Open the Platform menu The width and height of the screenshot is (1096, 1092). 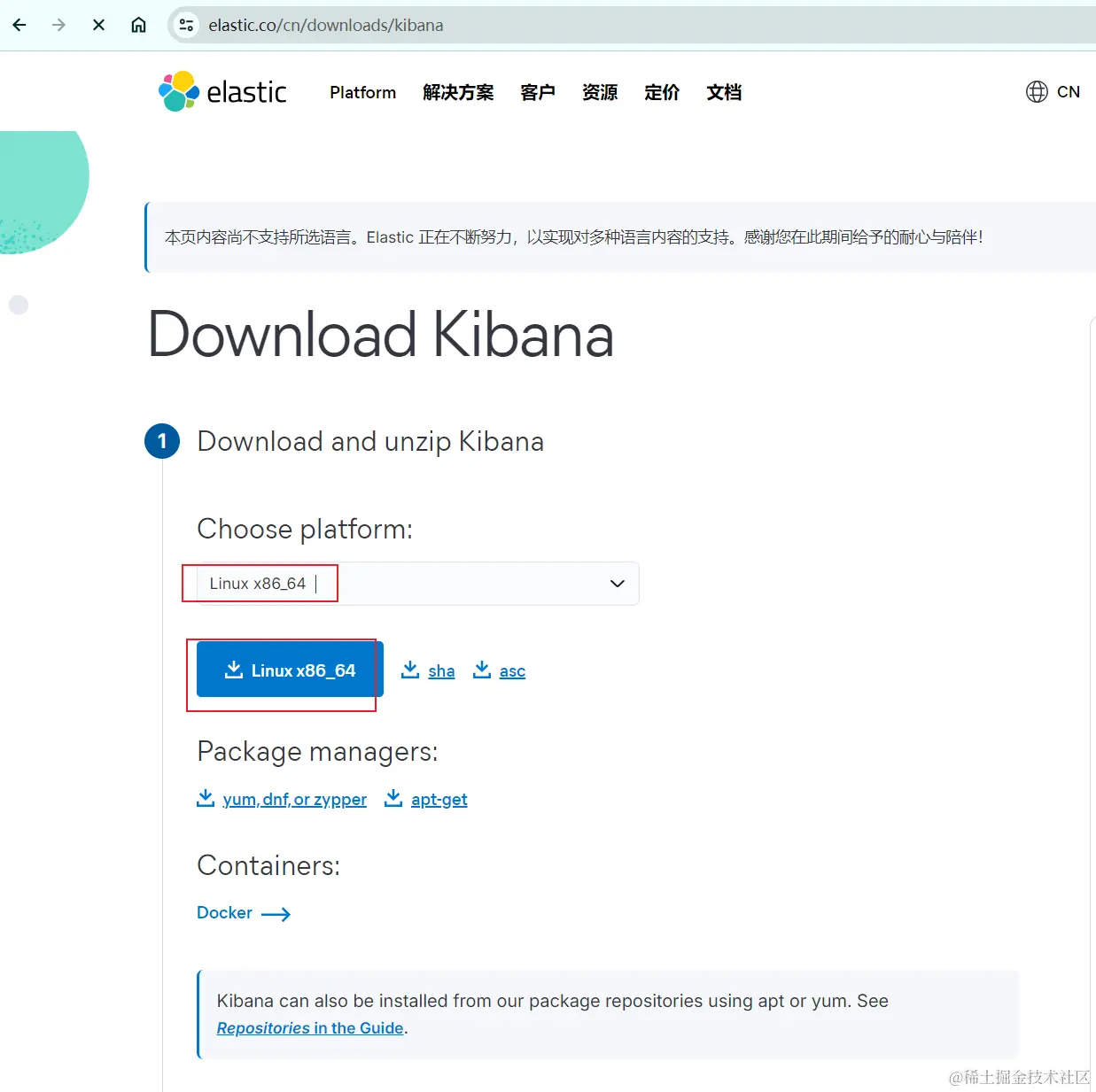[363, 92]
